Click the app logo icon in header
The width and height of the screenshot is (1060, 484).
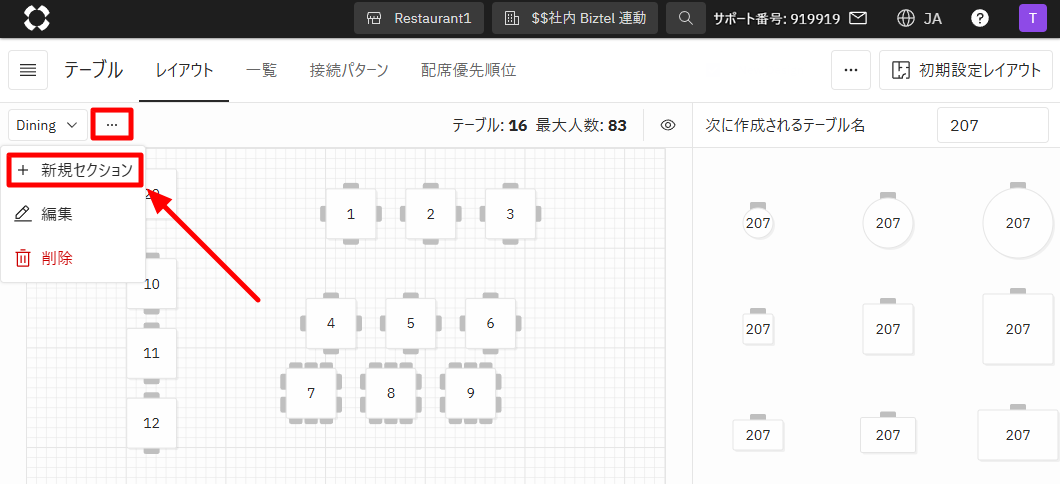pos(37,18)
